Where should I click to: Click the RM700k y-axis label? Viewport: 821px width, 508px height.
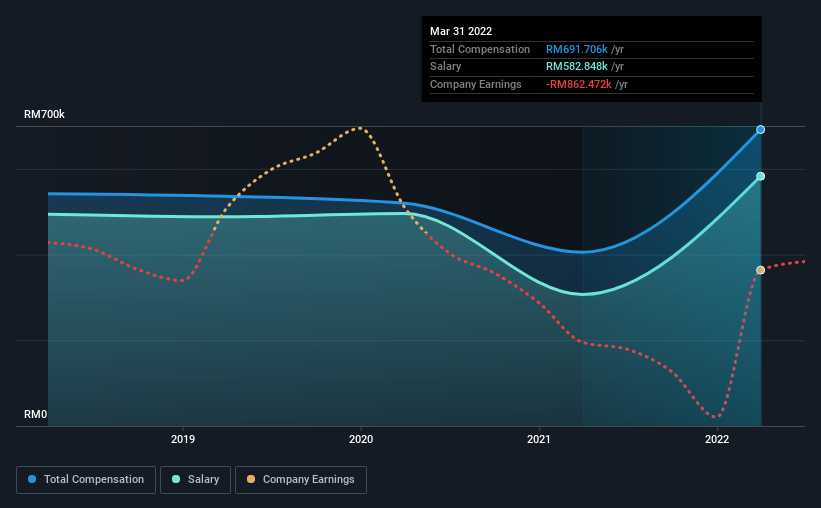(x=45, y=114)
